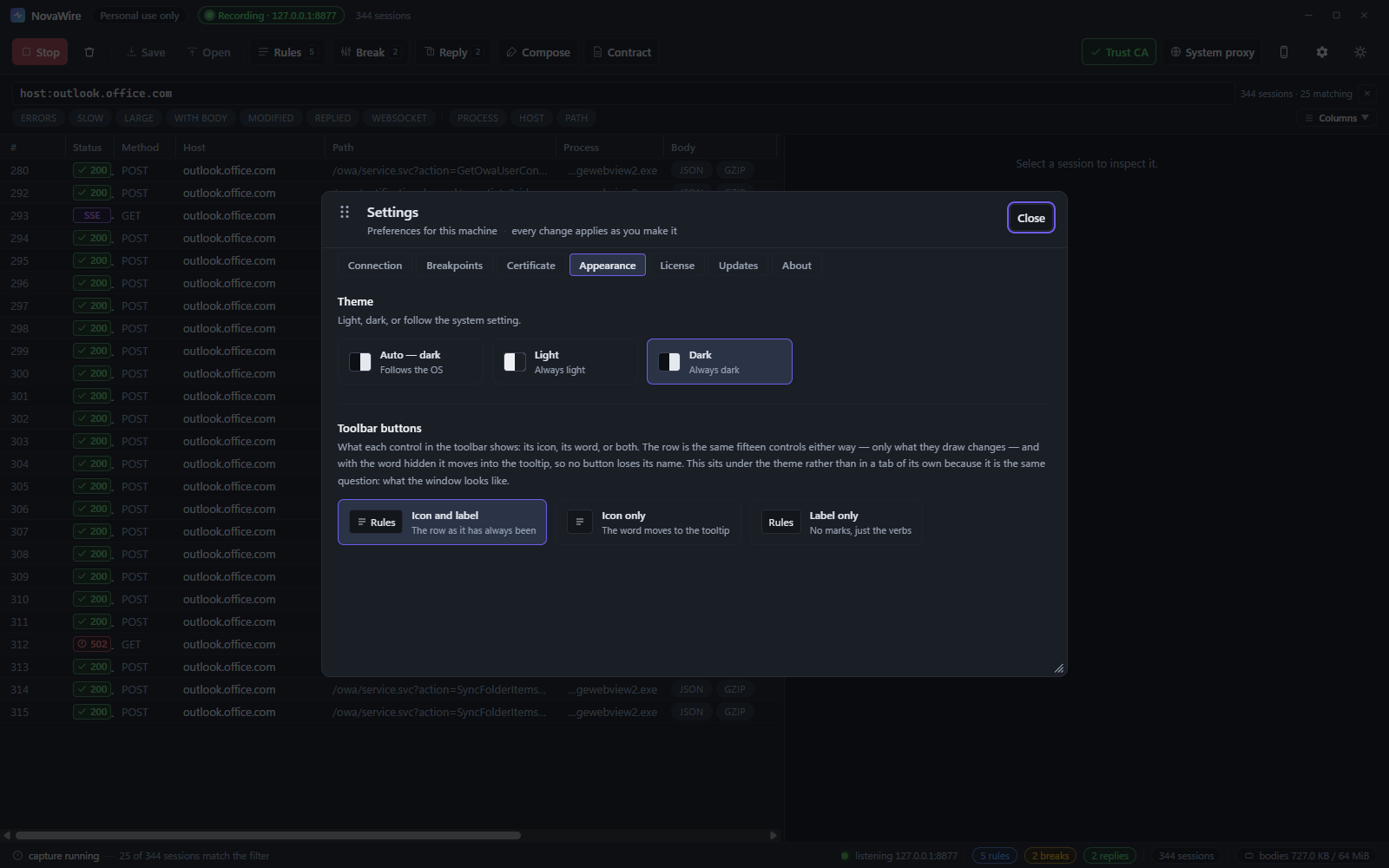Click the host:outlook.office.com filter field
Screen dimensions: 1389x868
tap(622, 93)
